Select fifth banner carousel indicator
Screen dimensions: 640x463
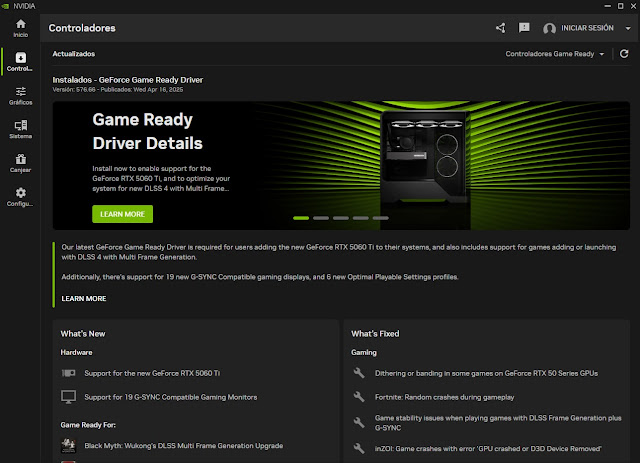click(x=381, y=218)
